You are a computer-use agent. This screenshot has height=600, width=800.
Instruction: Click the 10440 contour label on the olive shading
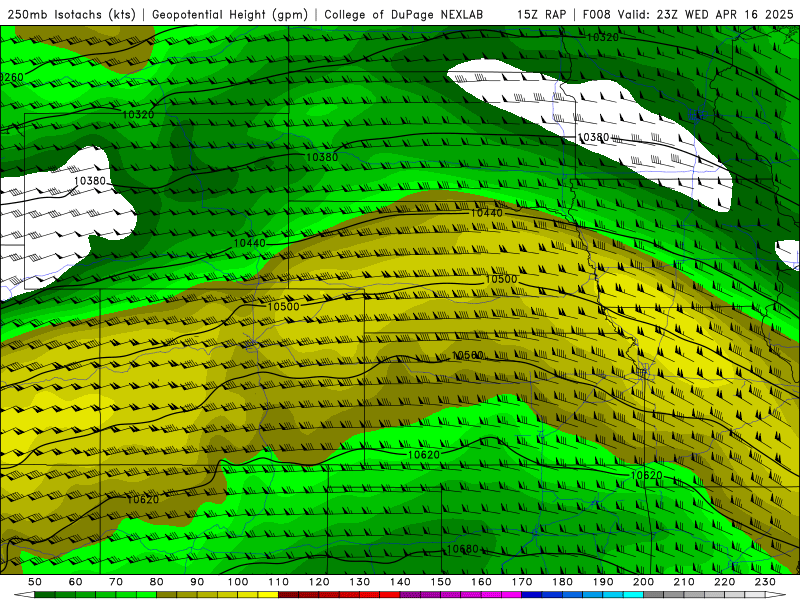coord(486,213)
